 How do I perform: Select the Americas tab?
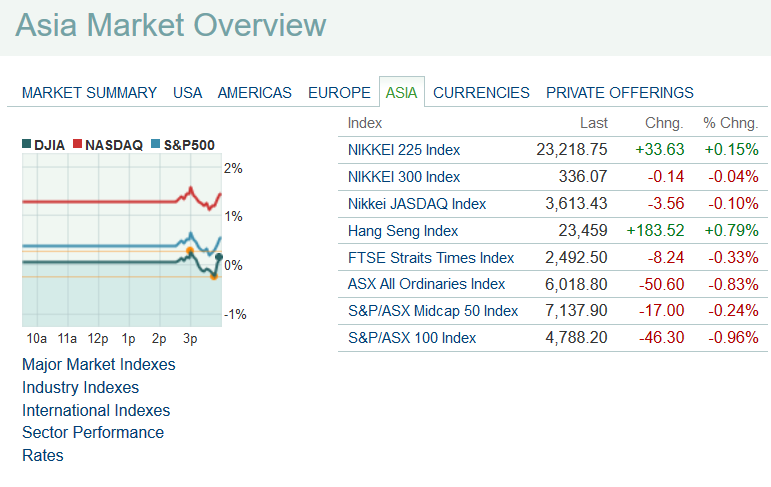255,92
